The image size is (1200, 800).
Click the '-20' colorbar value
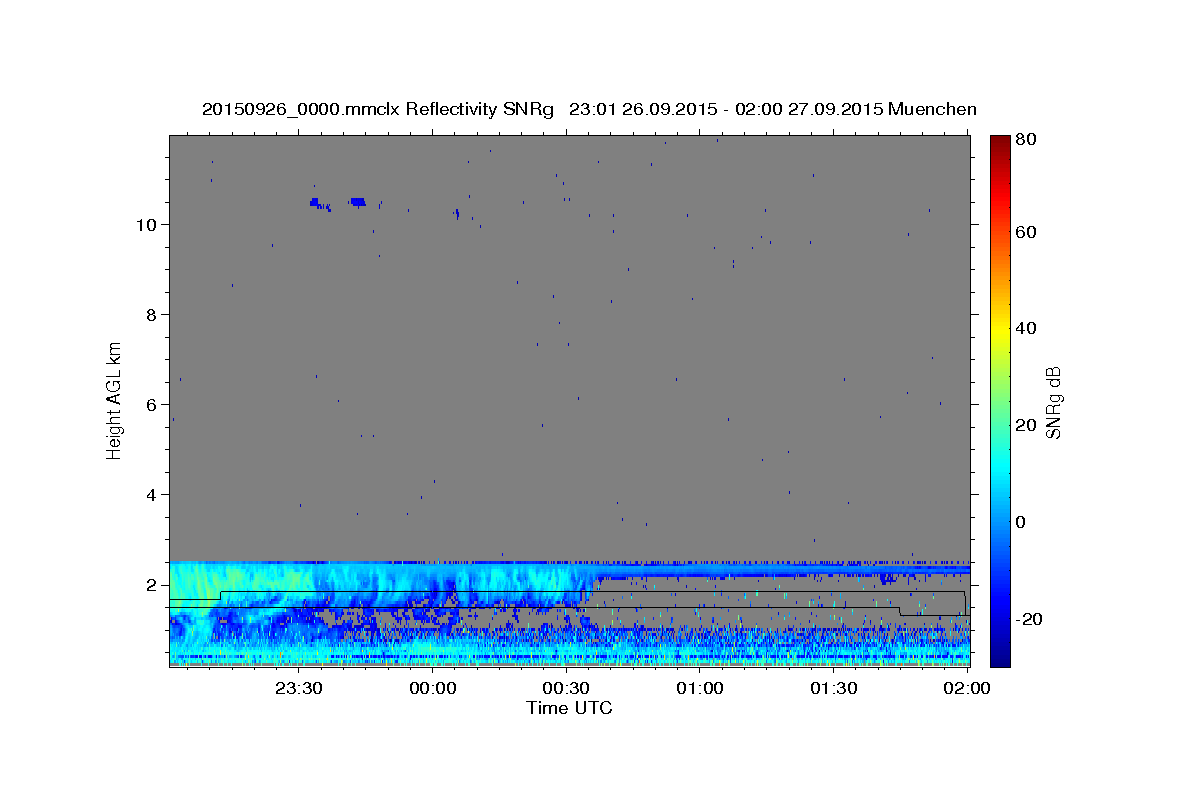click(1027, 620)
